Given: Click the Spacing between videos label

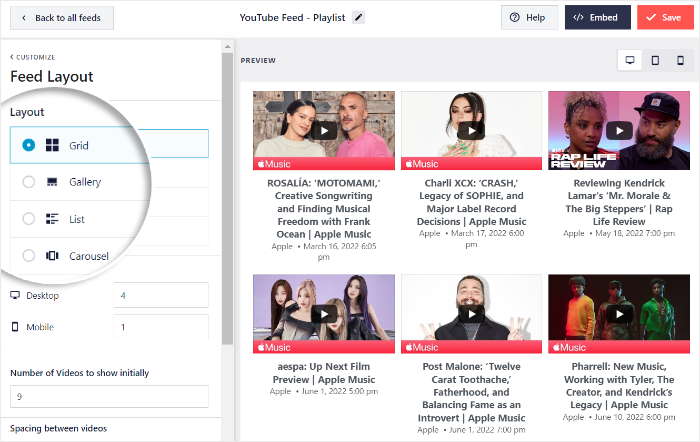Looking at the screenshot, I should [x=58, y=428].
